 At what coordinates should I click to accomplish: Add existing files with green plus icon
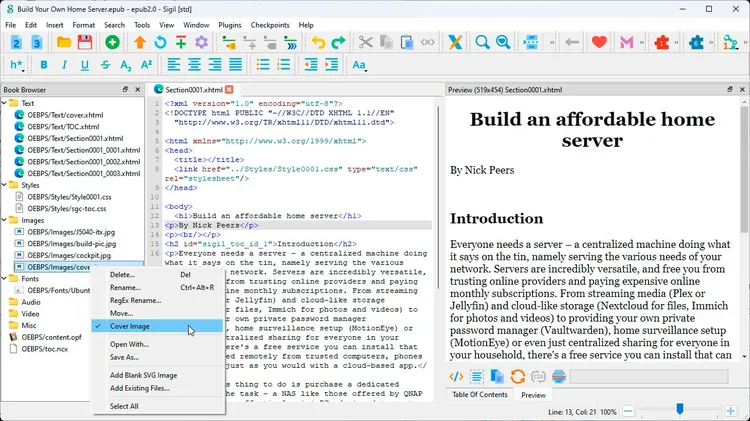pos(112,43)
